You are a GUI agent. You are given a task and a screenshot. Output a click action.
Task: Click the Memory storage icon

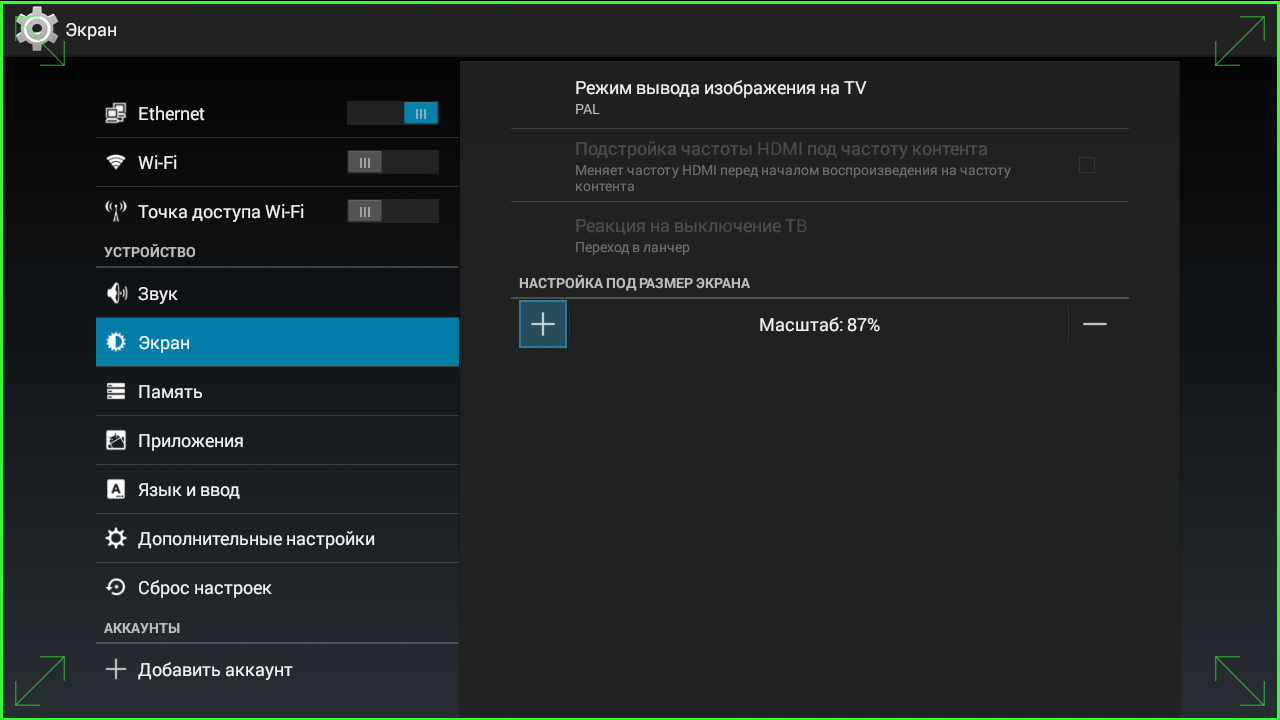[x=116, y=392]
